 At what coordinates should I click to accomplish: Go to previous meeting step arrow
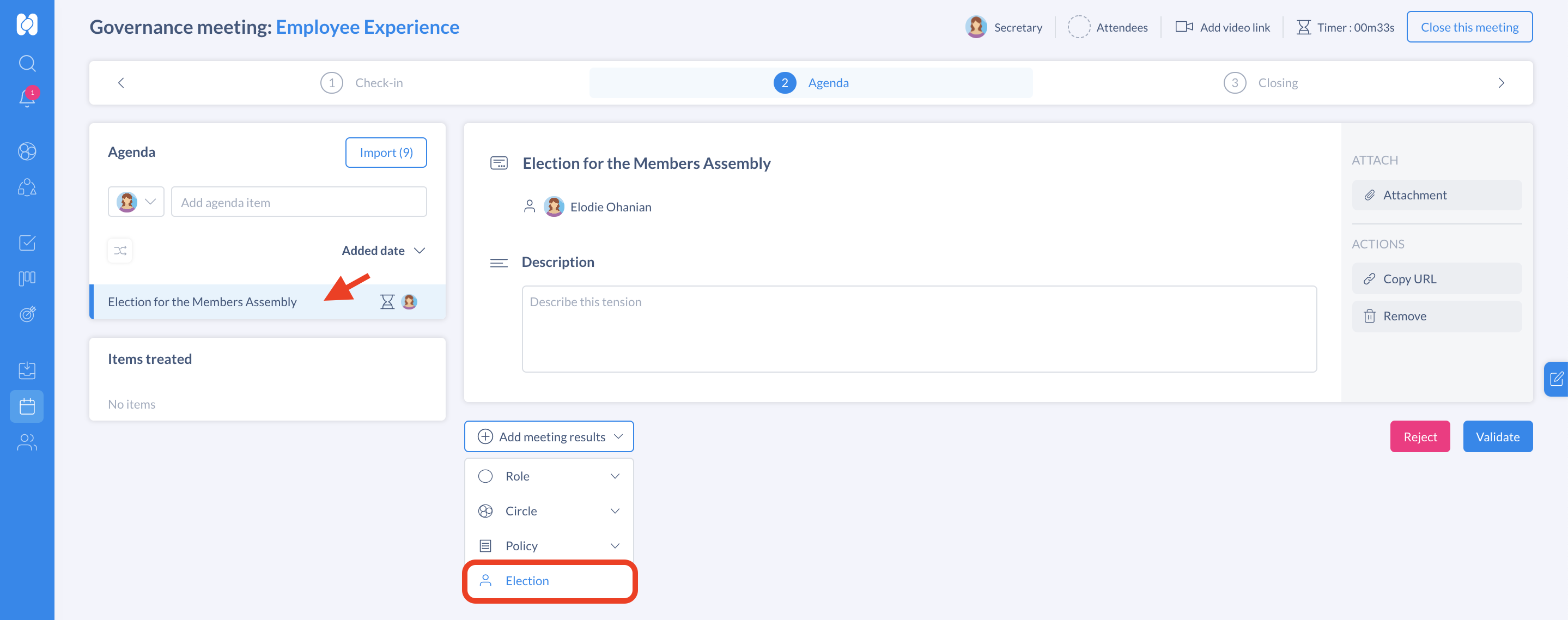pos(120,83)
